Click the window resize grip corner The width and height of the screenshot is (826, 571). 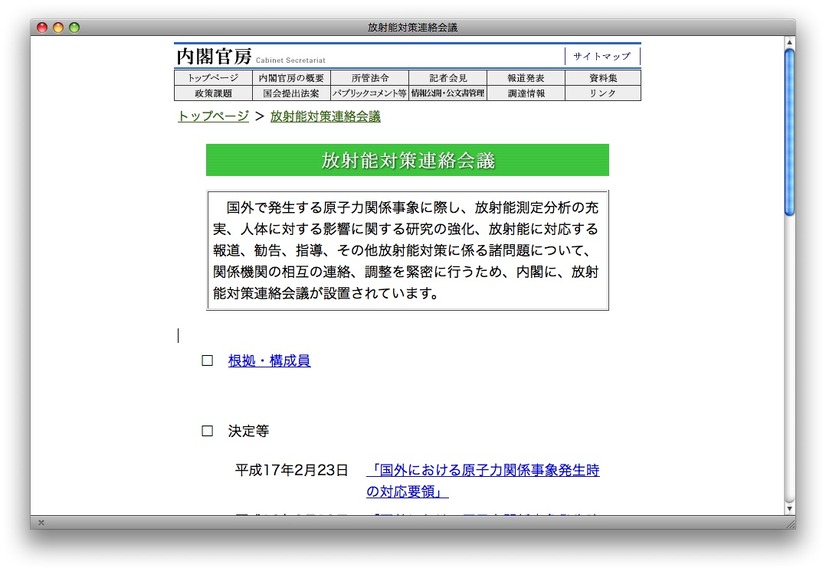pyautogui.click(x=789, y=522)
